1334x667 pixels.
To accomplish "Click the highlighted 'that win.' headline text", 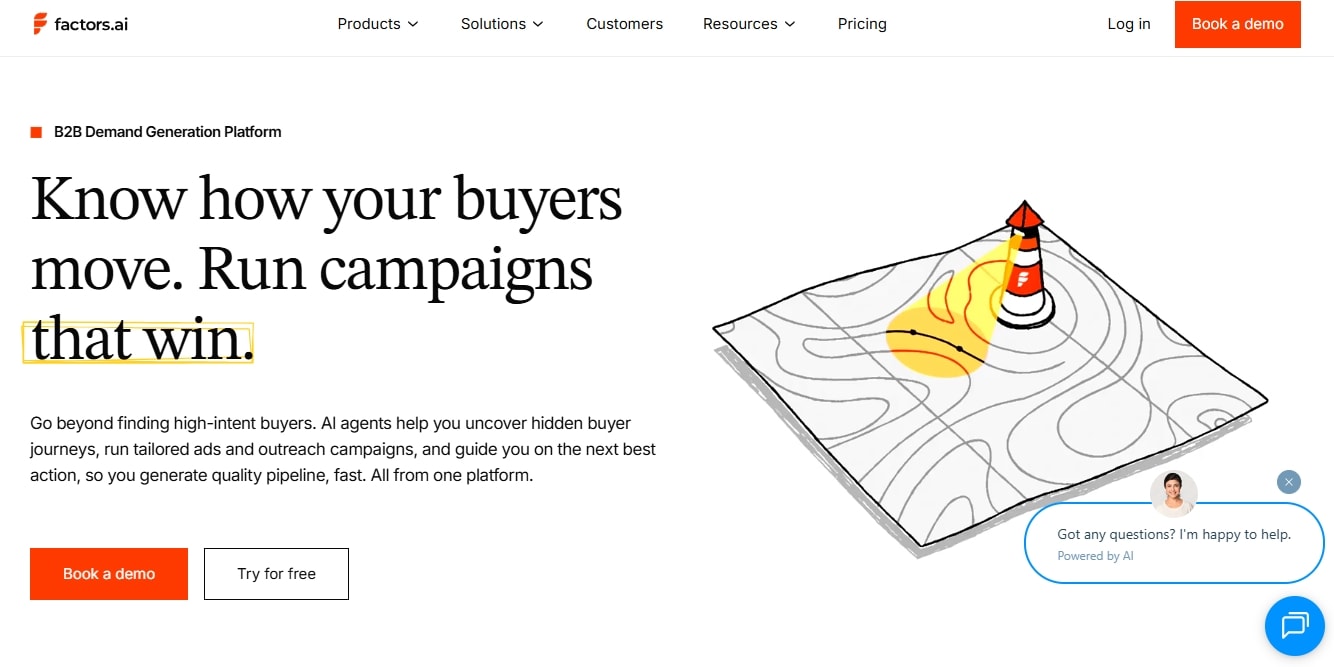I will 137,341.
